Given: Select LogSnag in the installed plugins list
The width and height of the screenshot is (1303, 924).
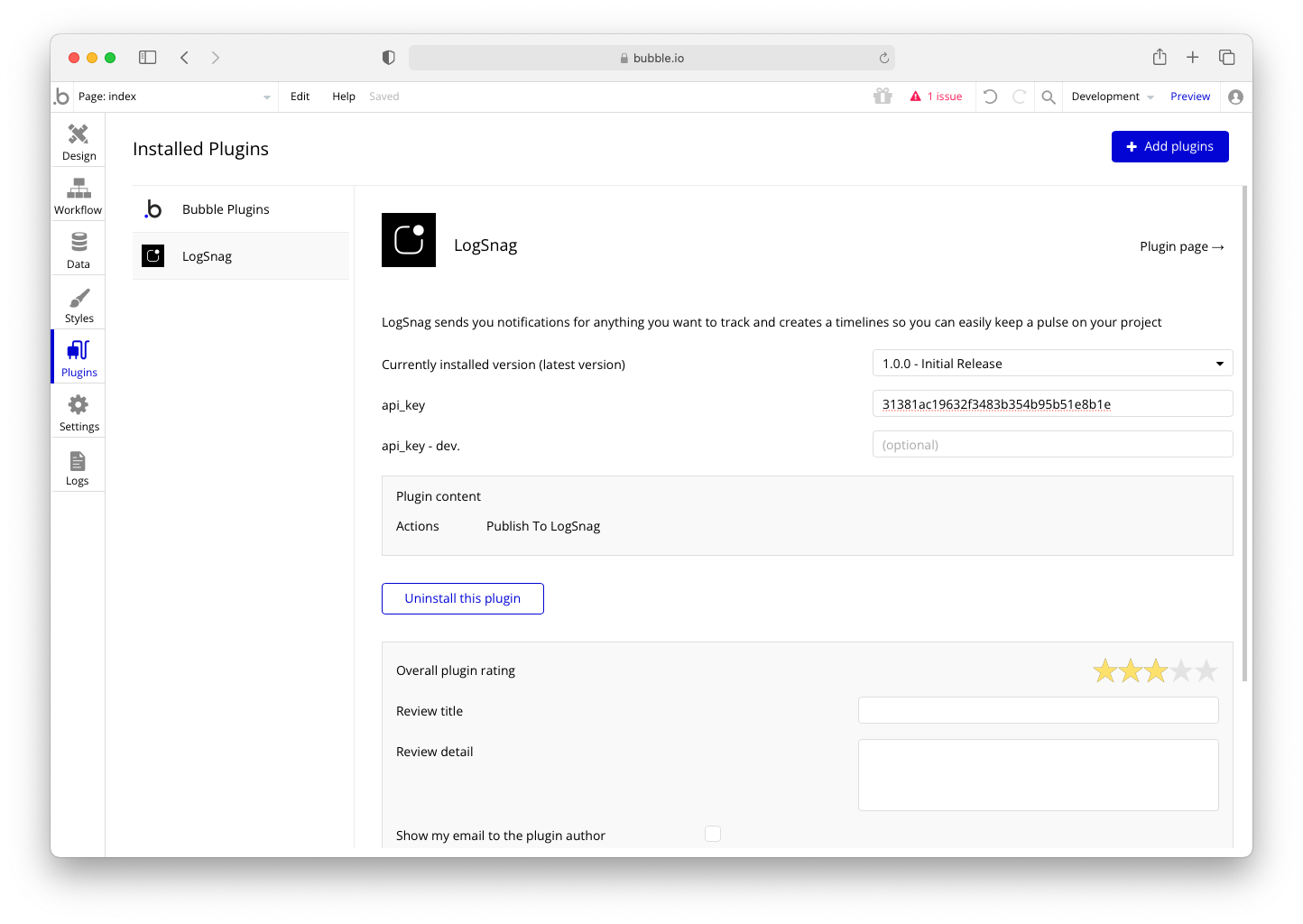Looking at the screenshot, I should tap(241, 256).
